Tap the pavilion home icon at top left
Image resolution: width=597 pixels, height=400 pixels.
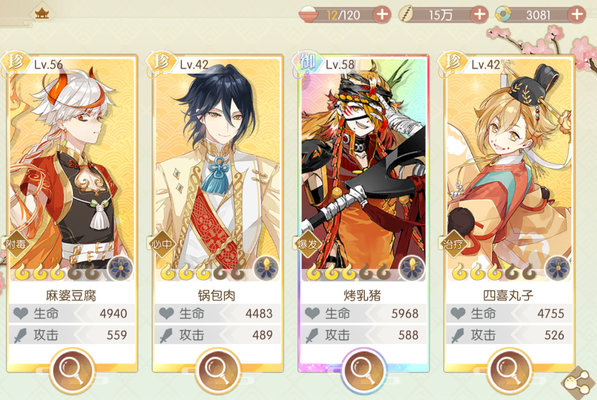(x=42, y=14)
